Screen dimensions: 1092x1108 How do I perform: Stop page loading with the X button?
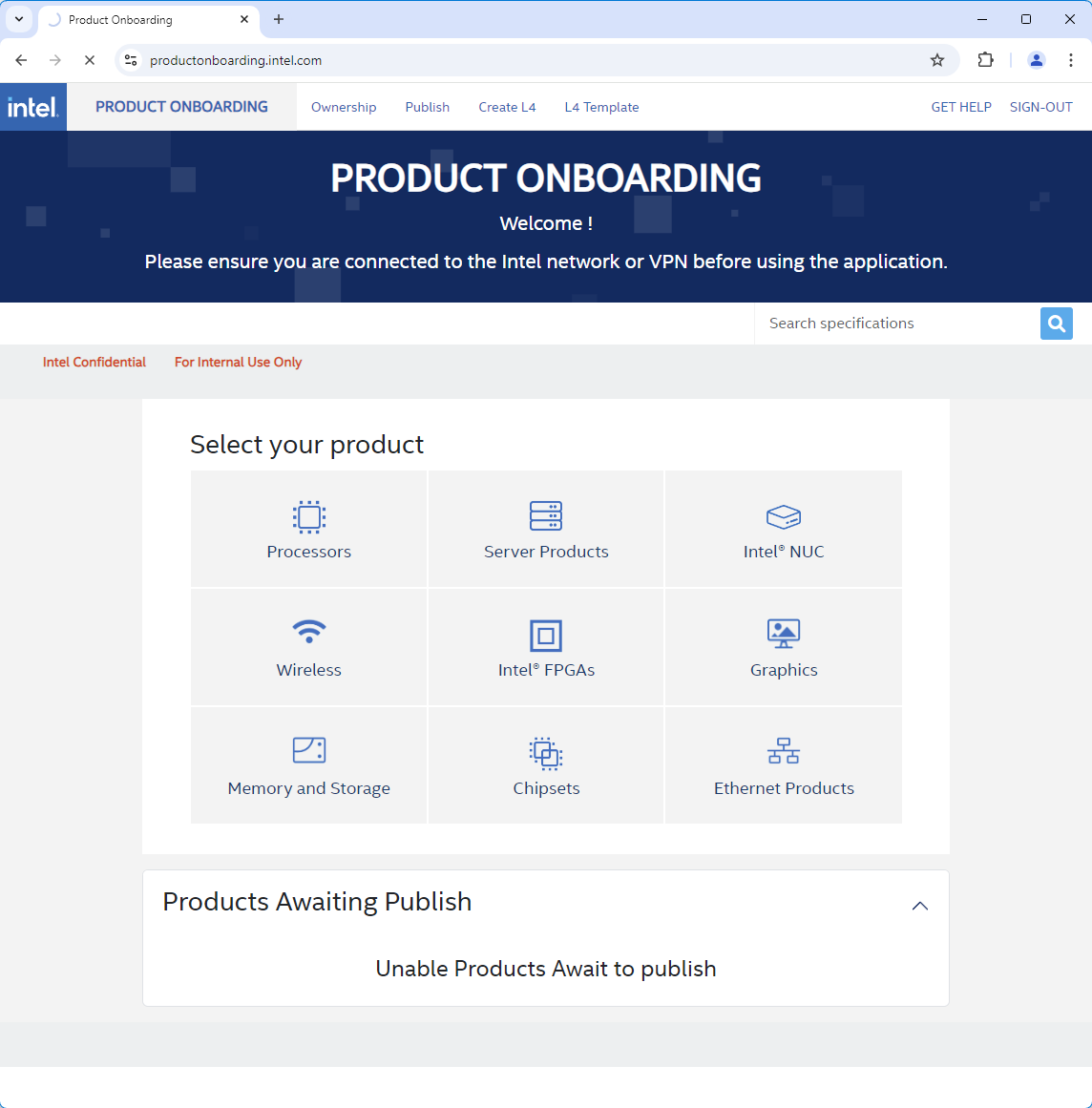(x=89, y=60)
